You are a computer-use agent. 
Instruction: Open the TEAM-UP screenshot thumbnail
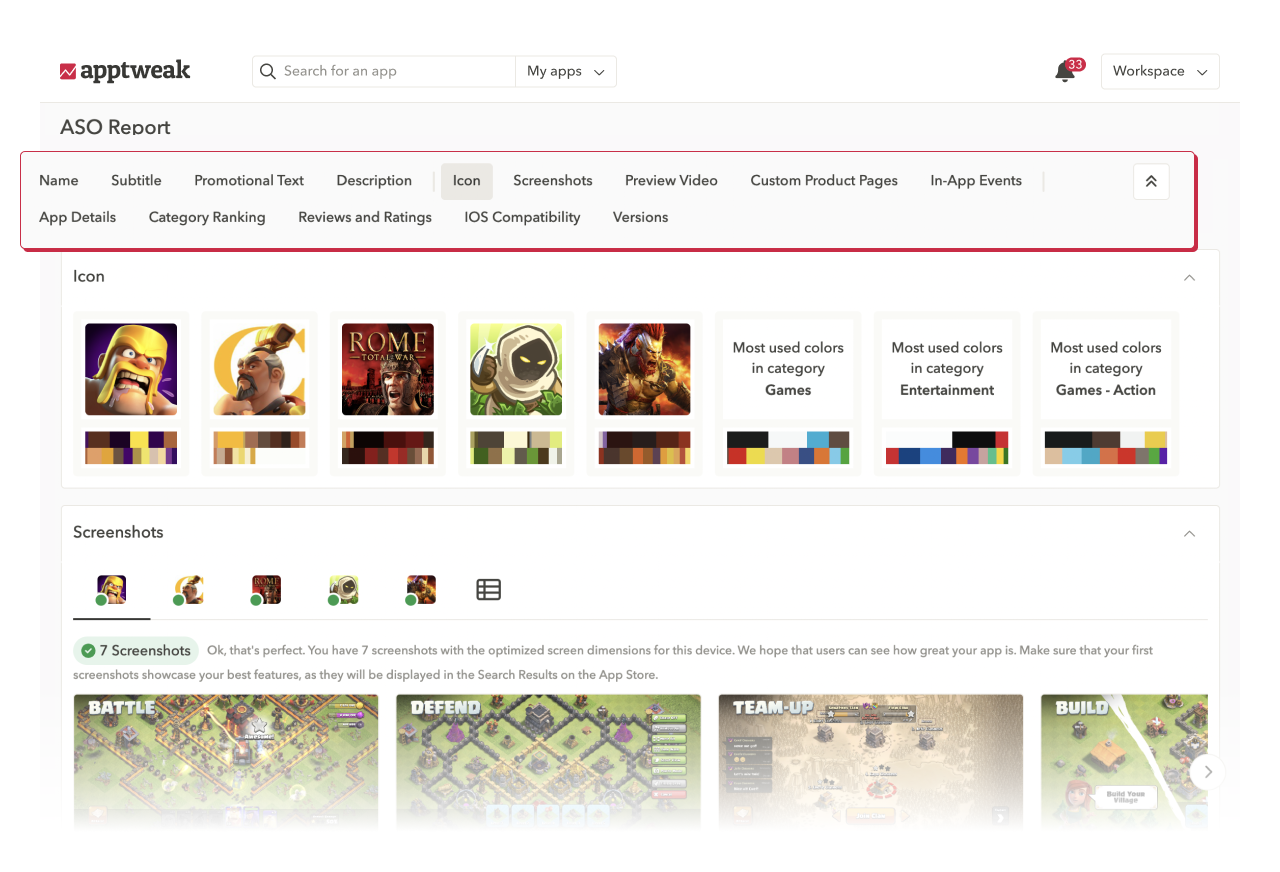tap(870, 762)
